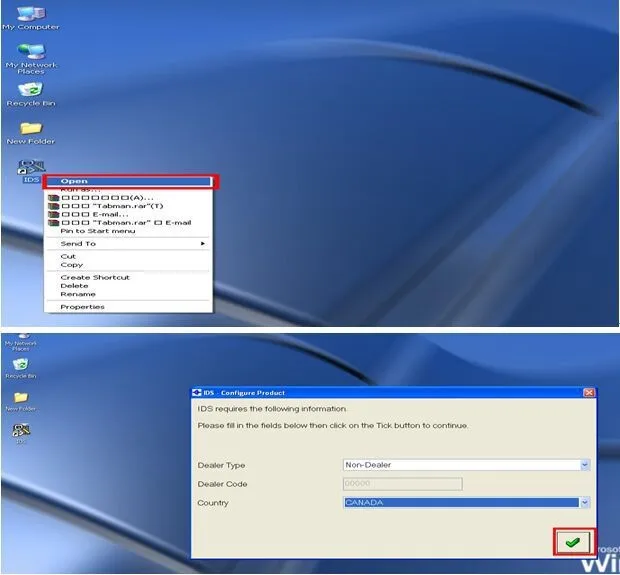Open the Dealer Type dropdown showing Non-Dealer

click(467, 465)
